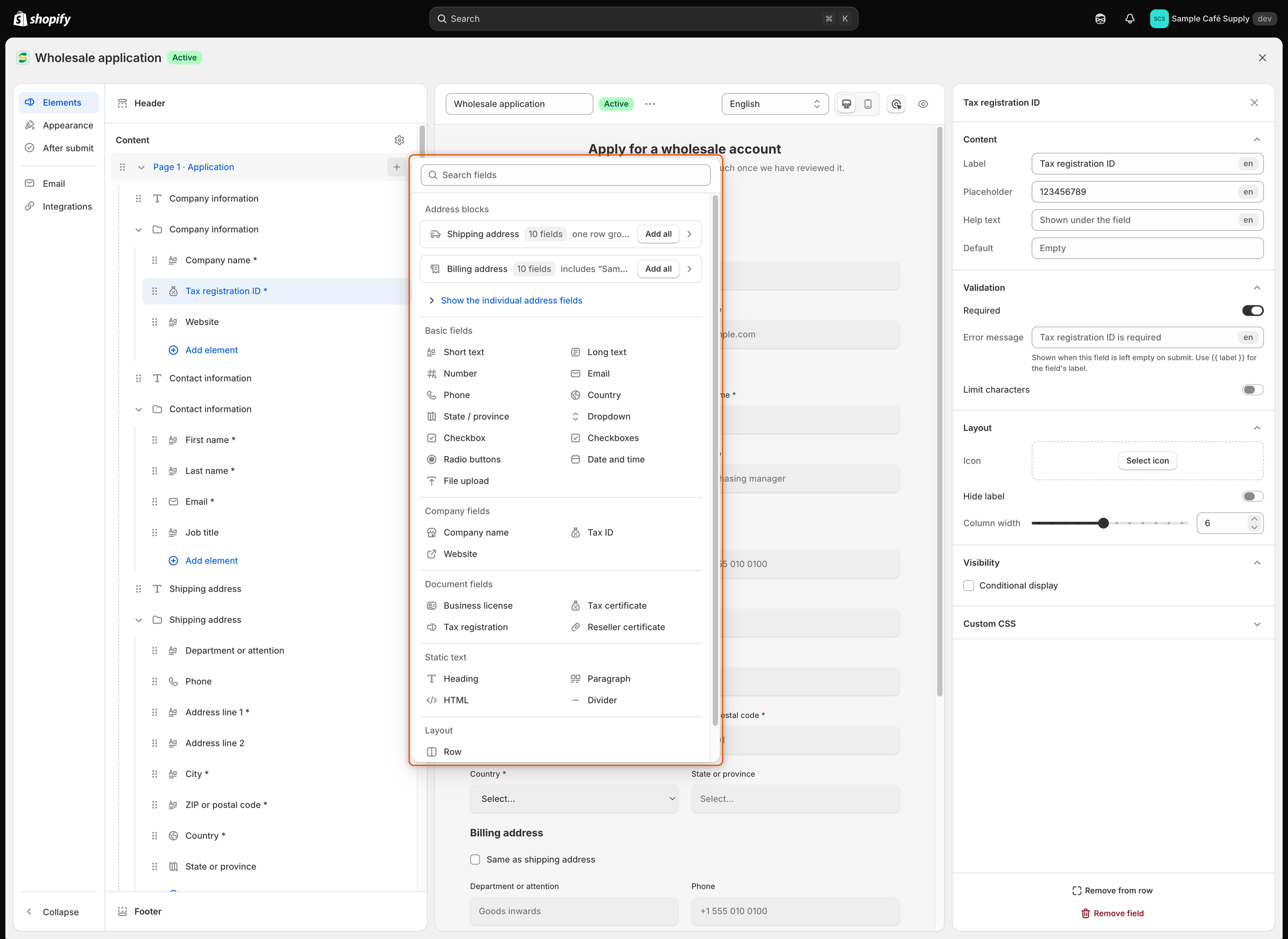The width and height of the screenshot is (1288, 939).
Task: Turn on the Hide label switch
Action: (x=1252, y=497)
